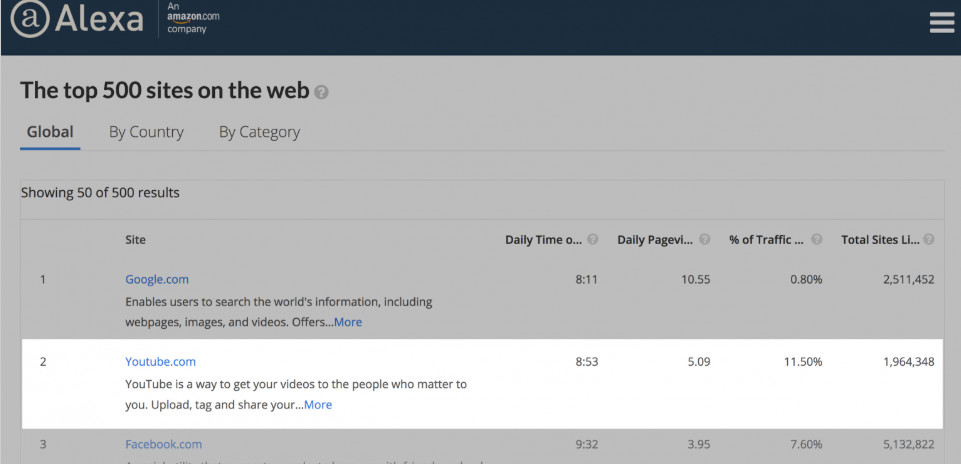Viewport: 961px width, 464px height.
Task: Click Facebook.com traffic value 7.60%
Action: tap(805, 444)
